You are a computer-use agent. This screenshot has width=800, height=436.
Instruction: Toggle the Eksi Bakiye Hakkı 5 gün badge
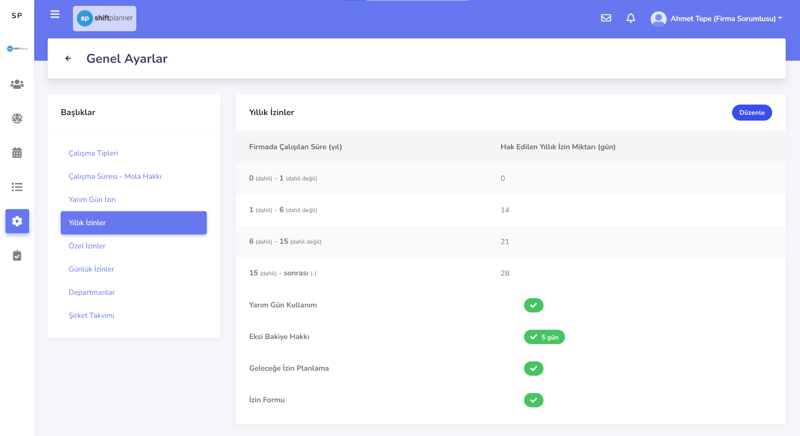coord(544,337)
